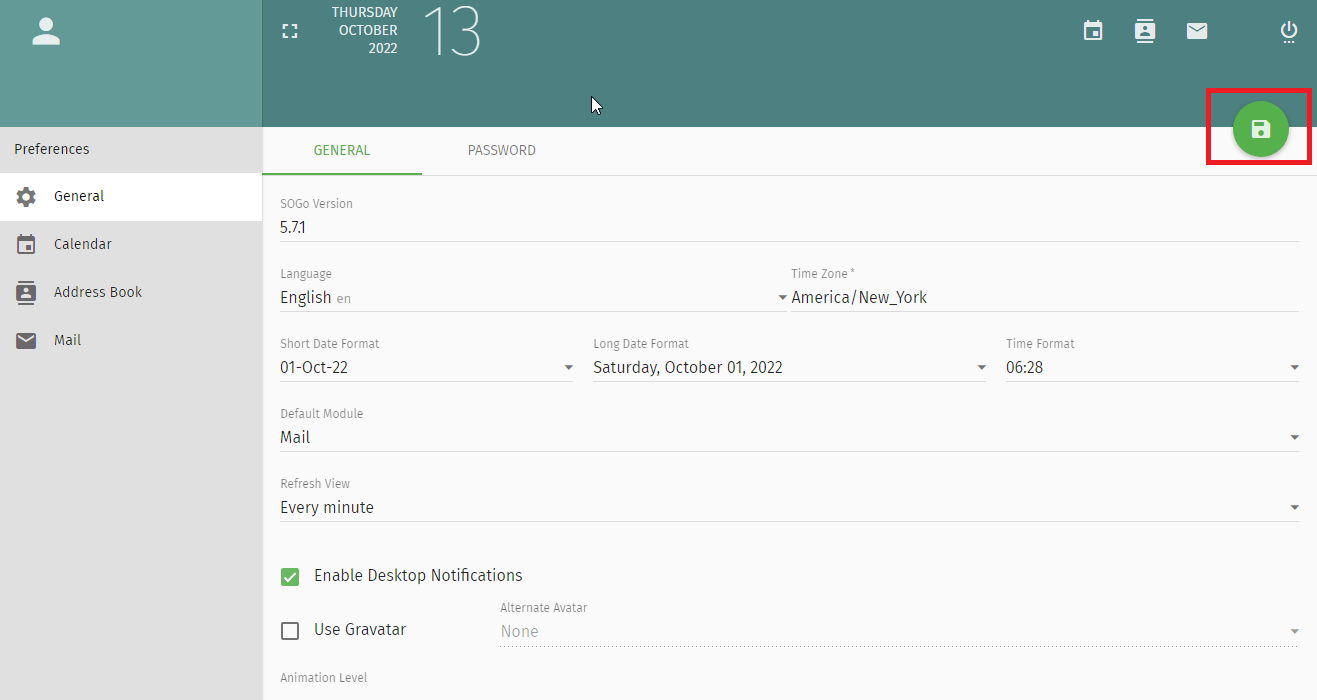Open the Short Date Format dropdown
The height and width of the screenshot is (700, 1317).
pos(427,367)
